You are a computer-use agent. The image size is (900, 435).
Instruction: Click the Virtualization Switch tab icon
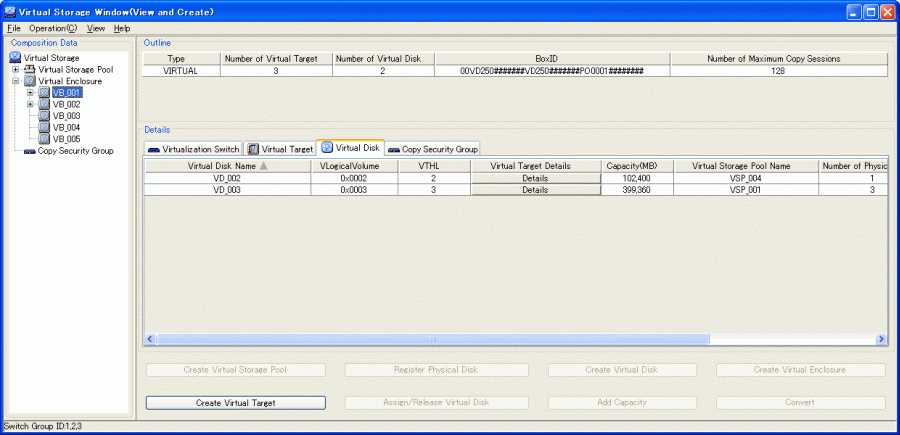coord(153,149)
